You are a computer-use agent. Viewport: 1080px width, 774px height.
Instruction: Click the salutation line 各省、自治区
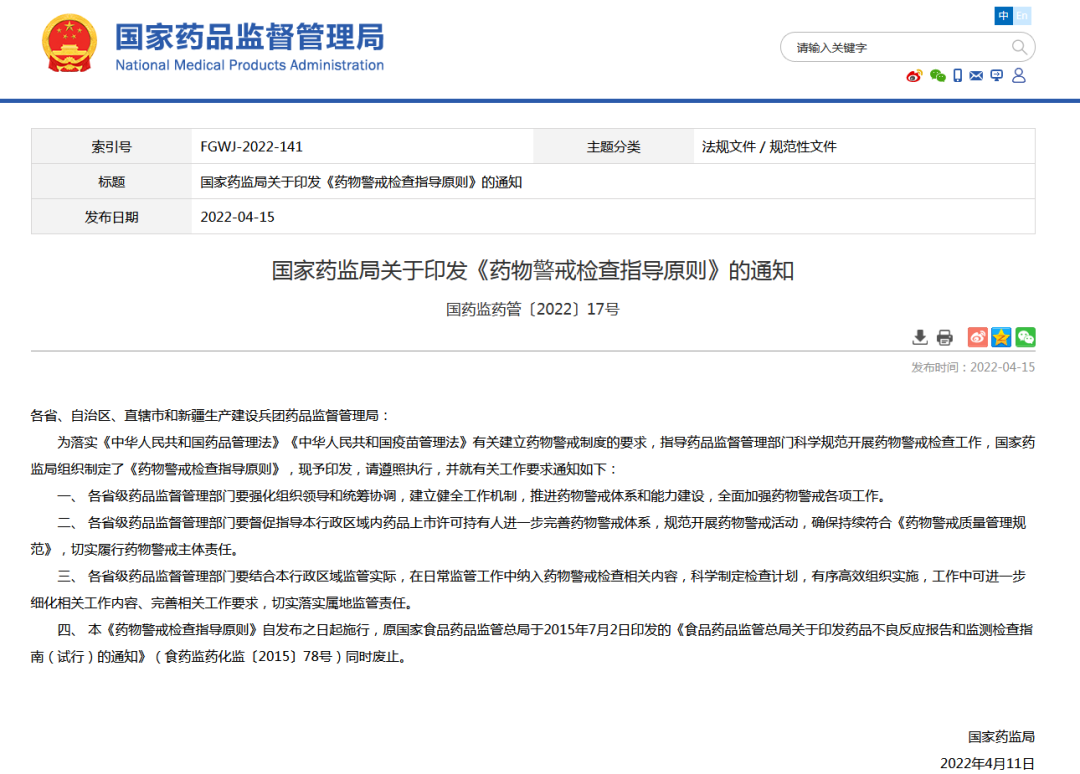pos(211,415)
